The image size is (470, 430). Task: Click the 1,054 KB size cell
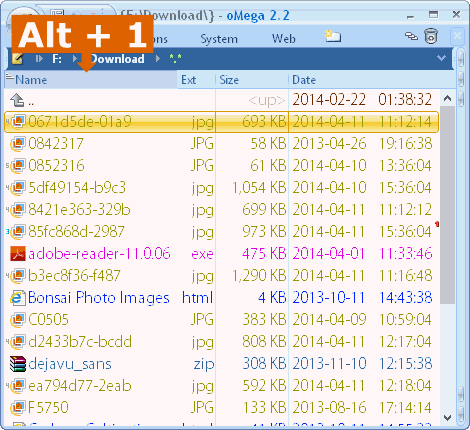pyautogui.click(x=259, y=188)
